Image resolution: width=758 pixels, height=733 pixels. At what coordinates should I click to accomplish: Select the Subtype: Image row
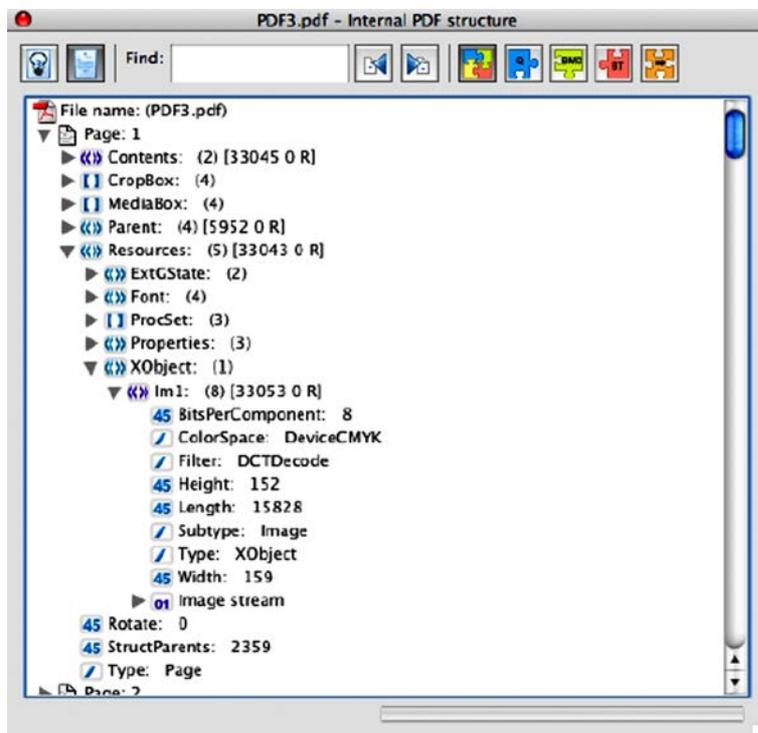click(x=243, y=531)
